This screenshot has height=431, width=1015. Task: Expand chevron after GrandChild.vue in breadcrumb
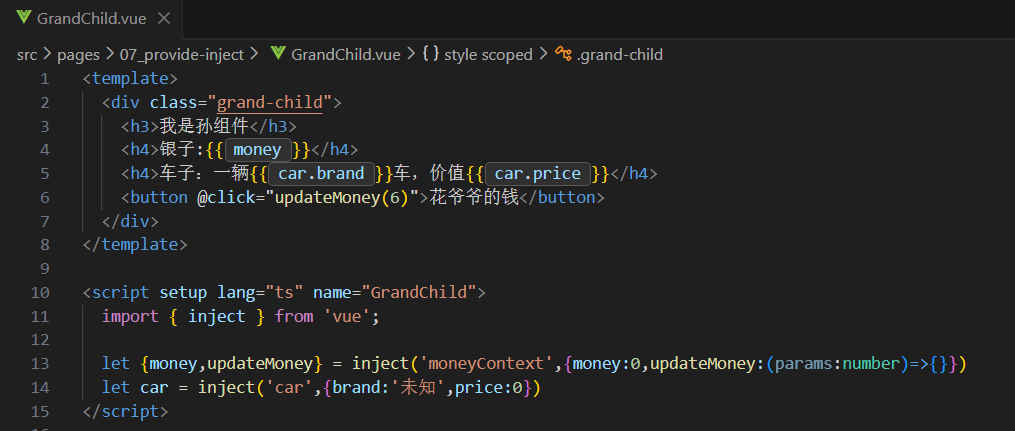[x=410, y=55]
